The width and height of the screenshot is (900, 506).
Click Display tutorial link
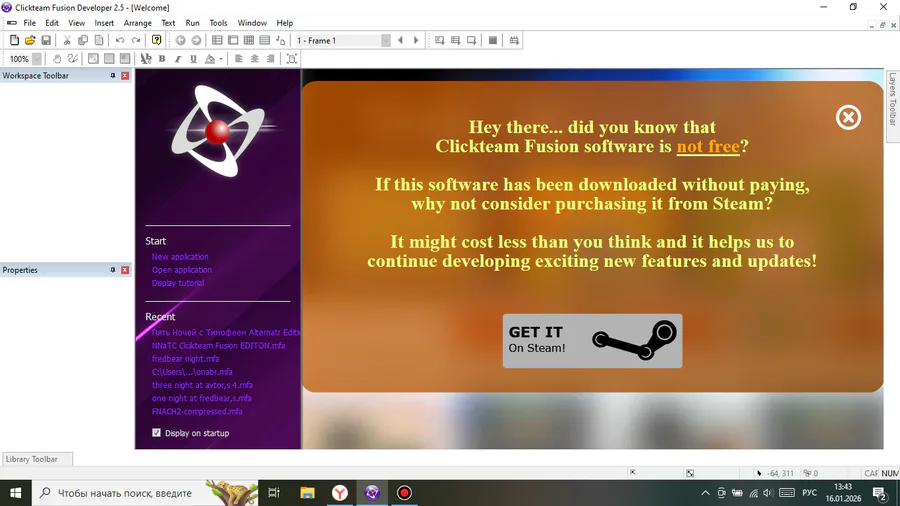tap(177, 283)
